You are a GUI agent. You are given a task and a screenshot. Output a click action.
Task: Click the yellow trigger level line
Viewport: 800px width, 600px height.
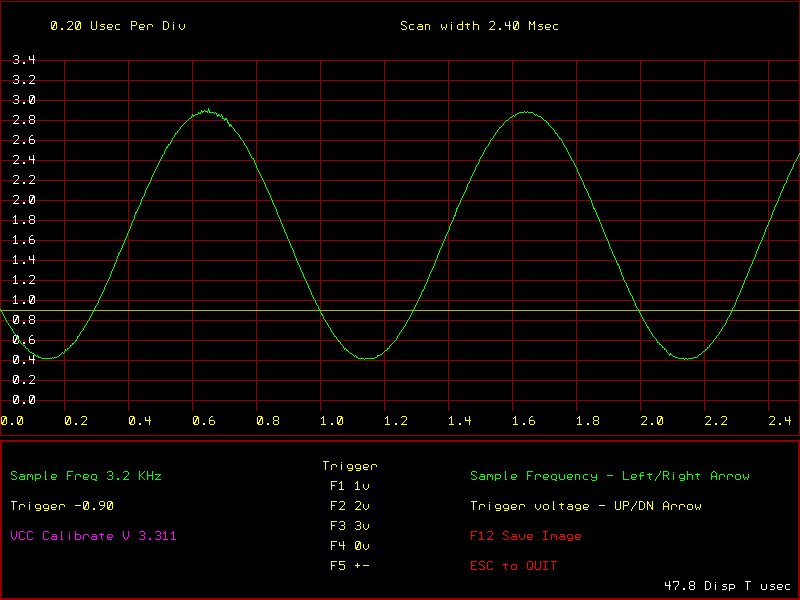400,310
